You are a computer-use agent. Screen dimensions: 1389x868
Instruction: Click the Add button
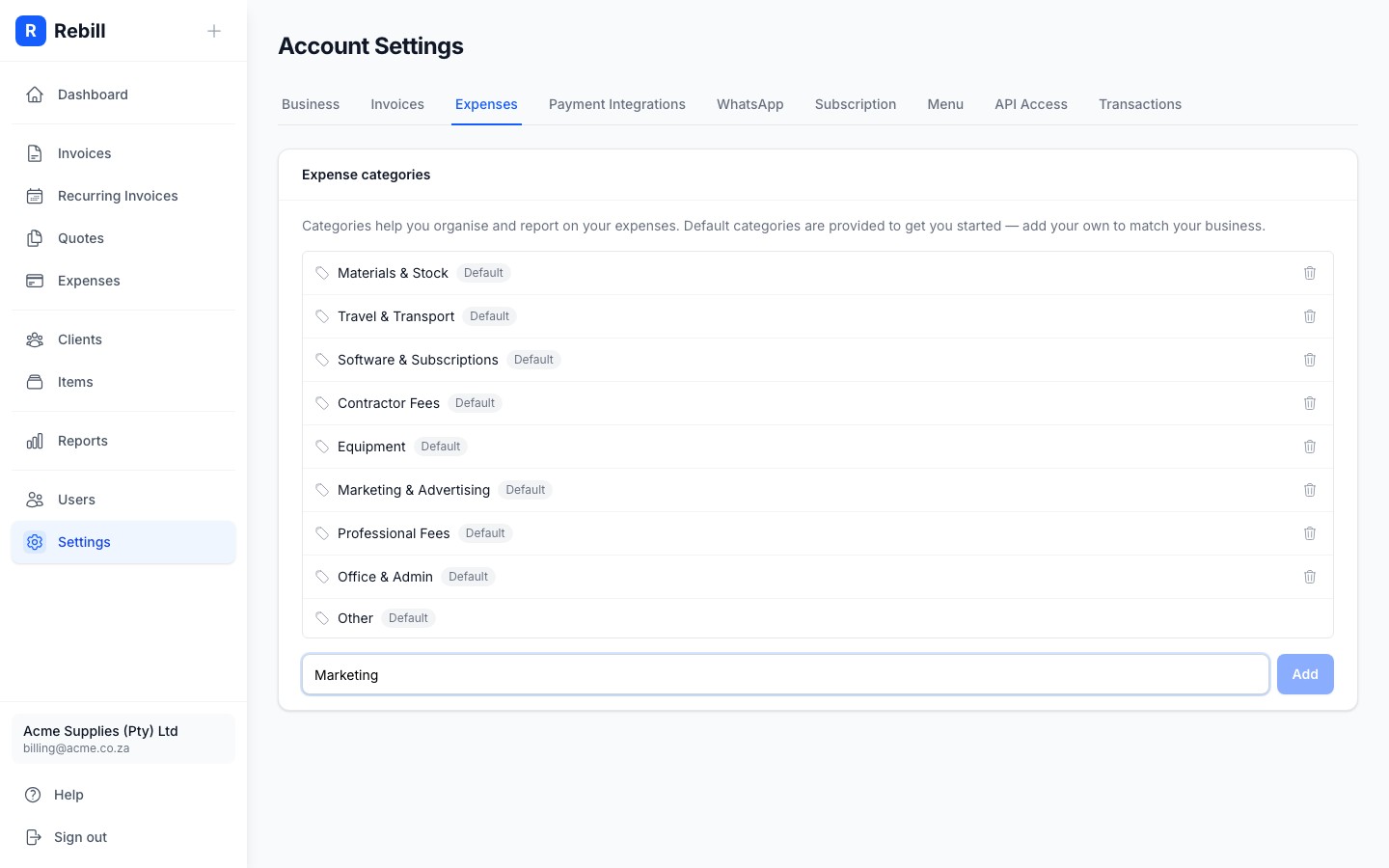pos(1305,674)
